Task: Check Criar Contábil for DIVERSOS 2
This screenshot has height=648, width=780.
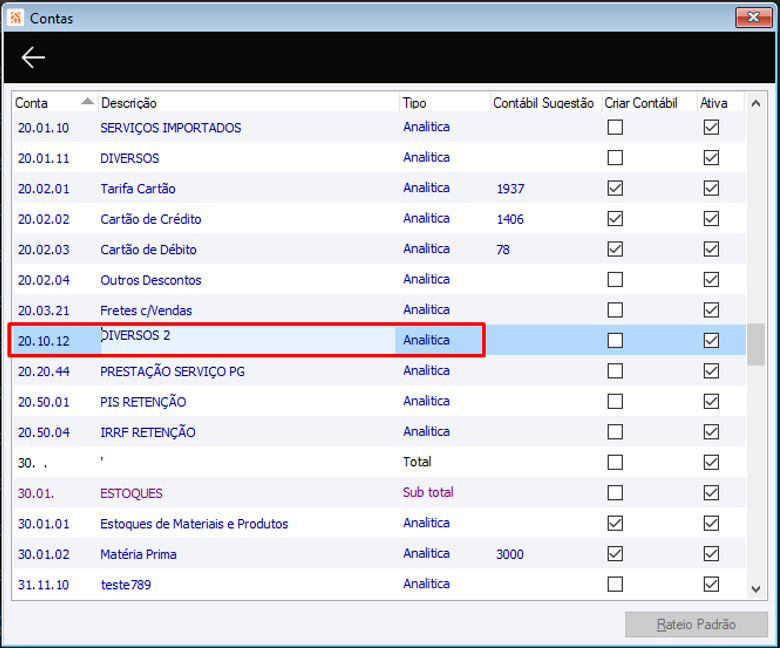Action: click(615, 341)
